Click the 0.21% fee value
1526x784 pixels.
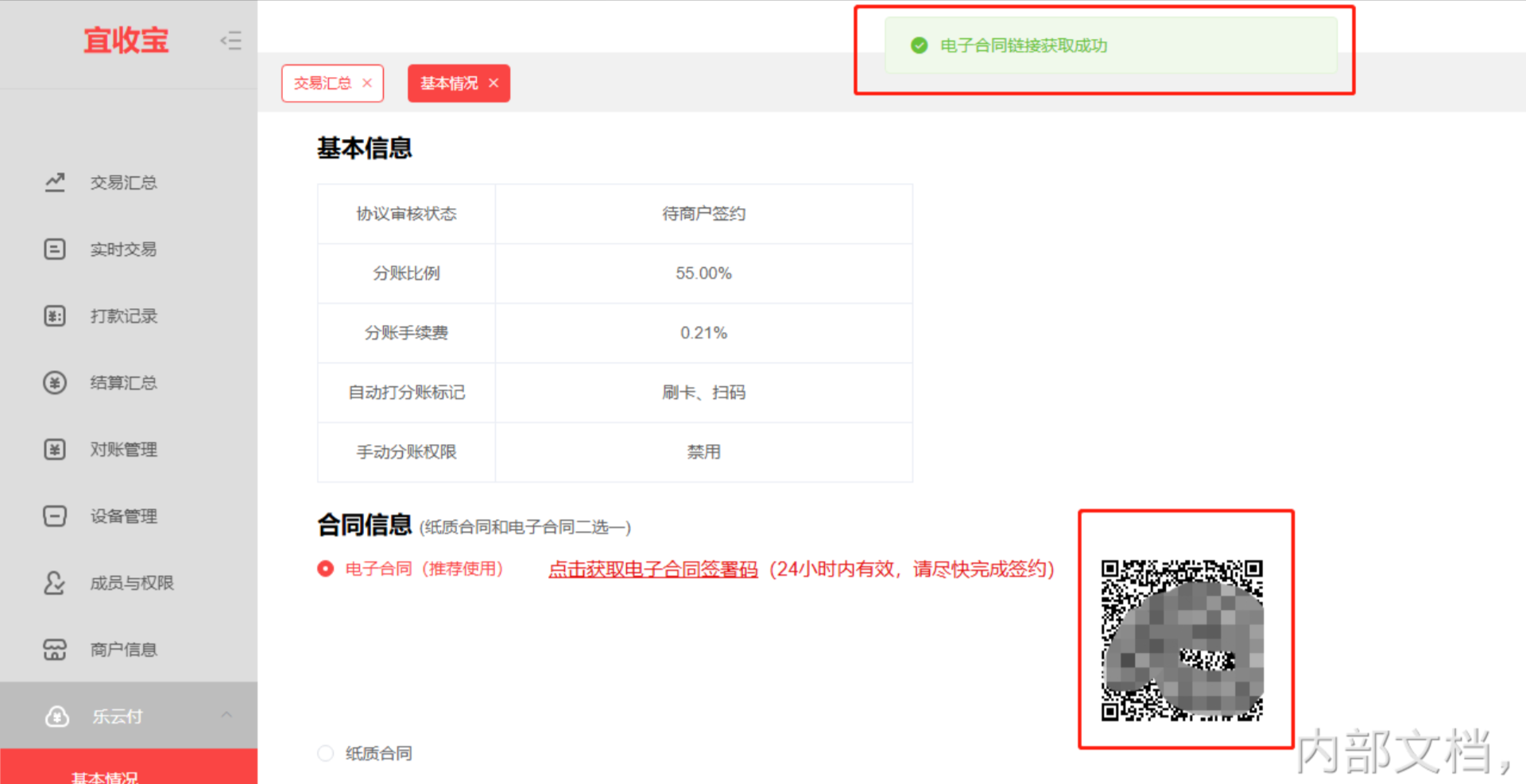[704, 333]
